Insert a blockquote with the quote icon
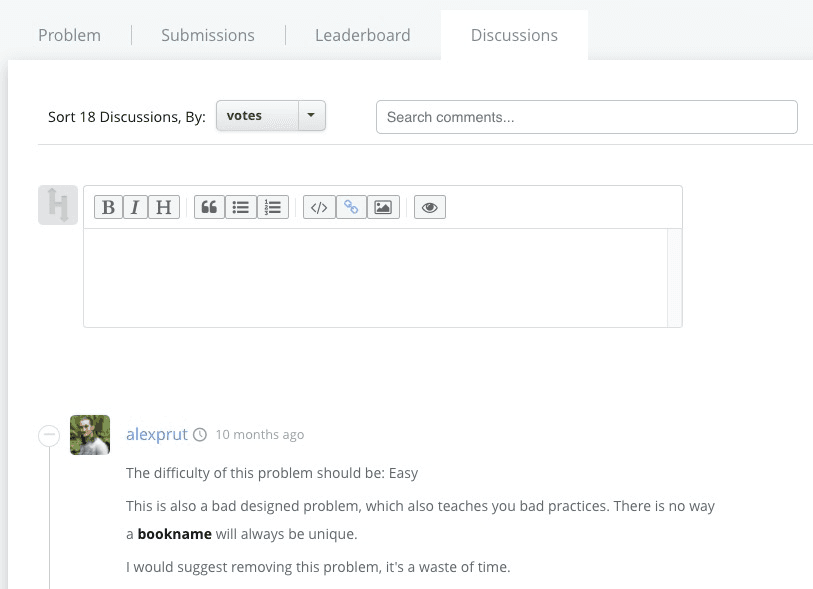This screenshot has height=589, width=813. [209, 207]
